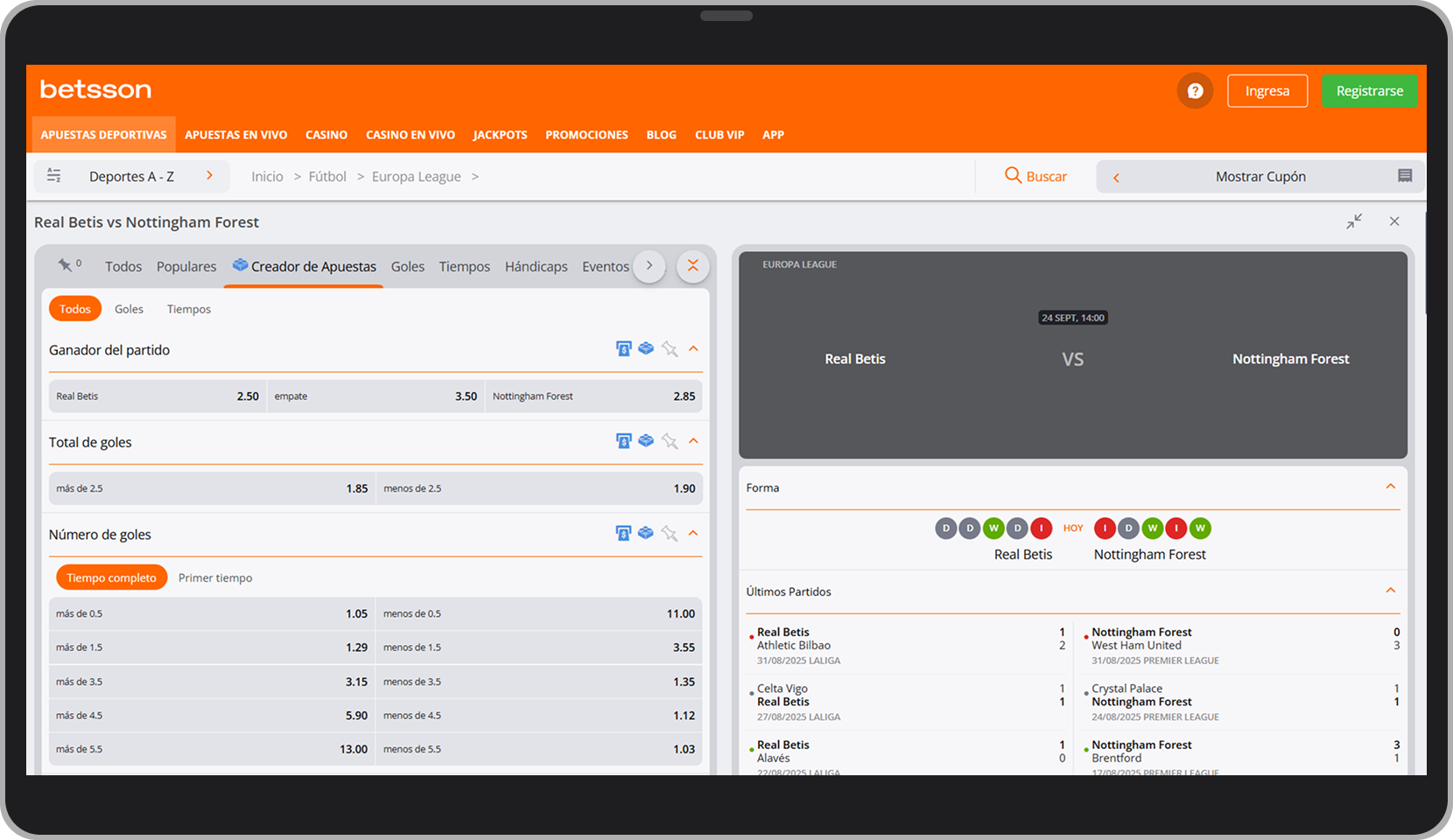Pin the Número de goles market
Image resolution: width=1453 pixels, height=840 pixels.
coord(670,534)
